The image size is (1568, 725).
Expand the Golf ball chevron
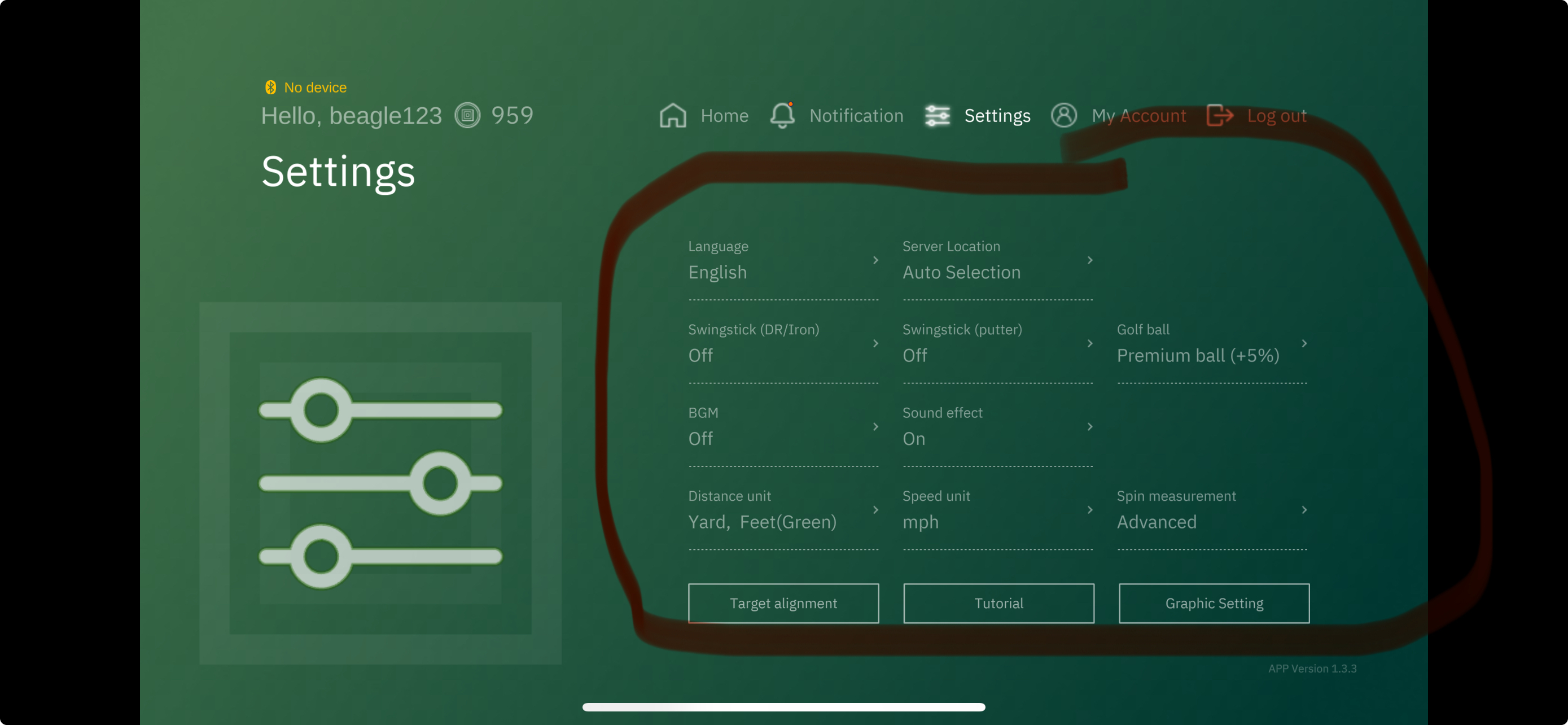1304,343
